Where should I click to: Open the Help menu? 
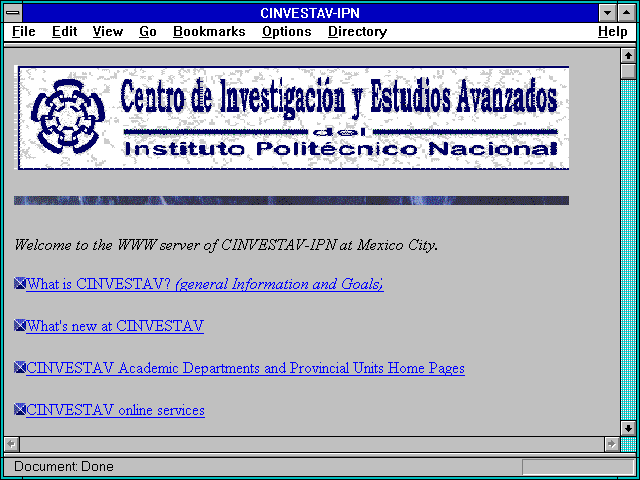[x=613, y=32]
